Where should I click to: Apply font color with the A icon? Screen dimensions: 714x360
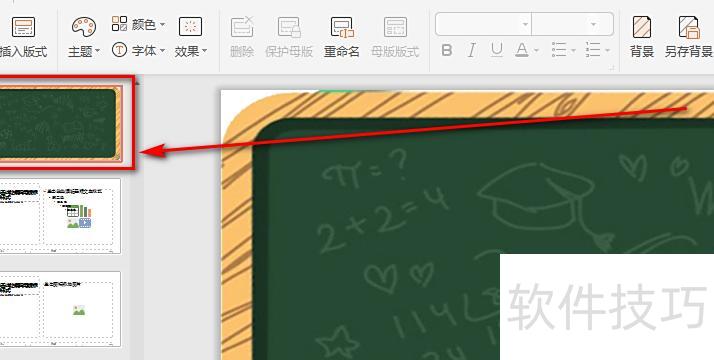click(x=522, y=50)
